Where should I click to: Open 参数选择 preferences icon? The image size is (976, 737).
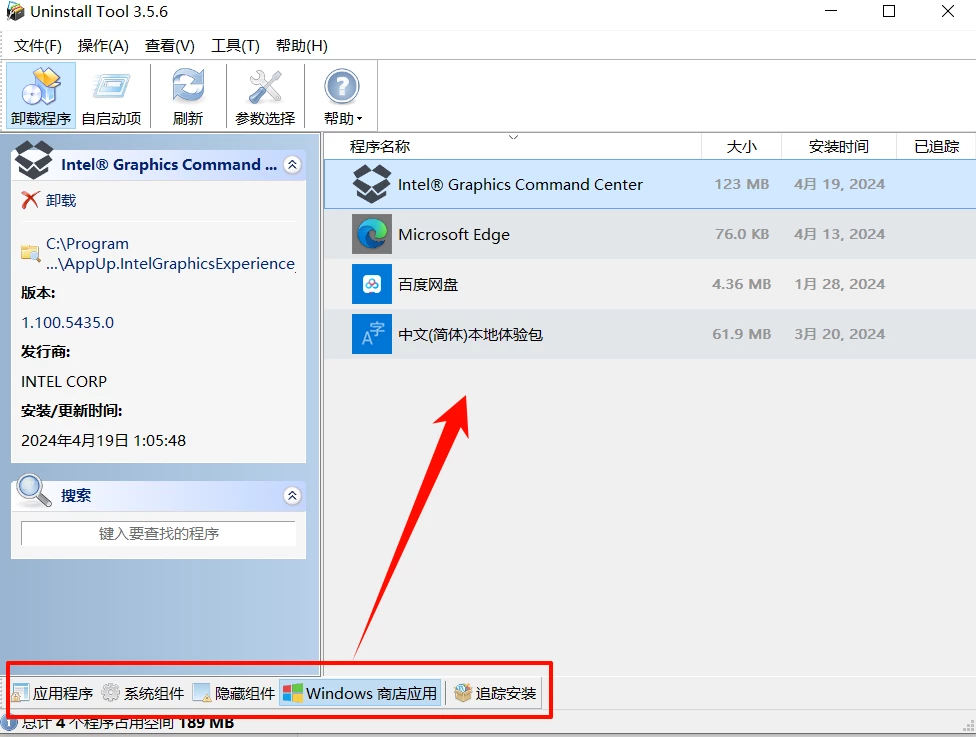pos(265,87)
